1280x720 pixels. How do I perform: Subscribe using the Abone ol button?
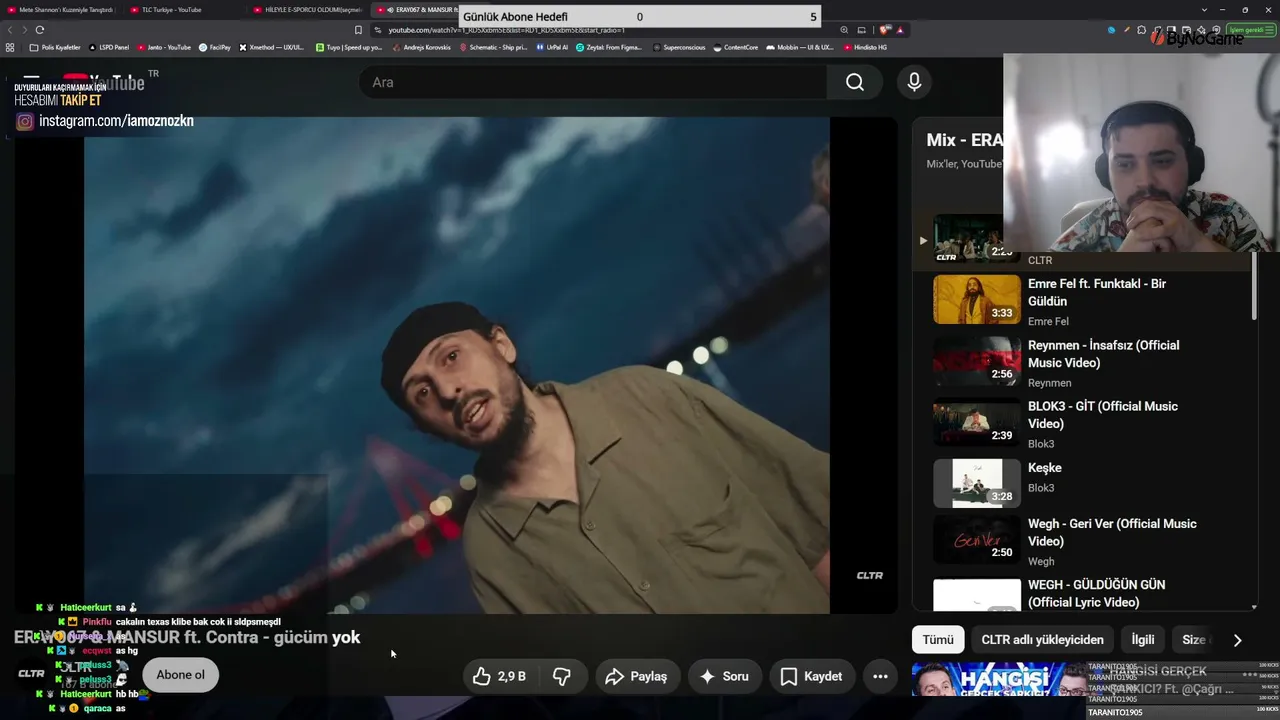pos(180,675)
